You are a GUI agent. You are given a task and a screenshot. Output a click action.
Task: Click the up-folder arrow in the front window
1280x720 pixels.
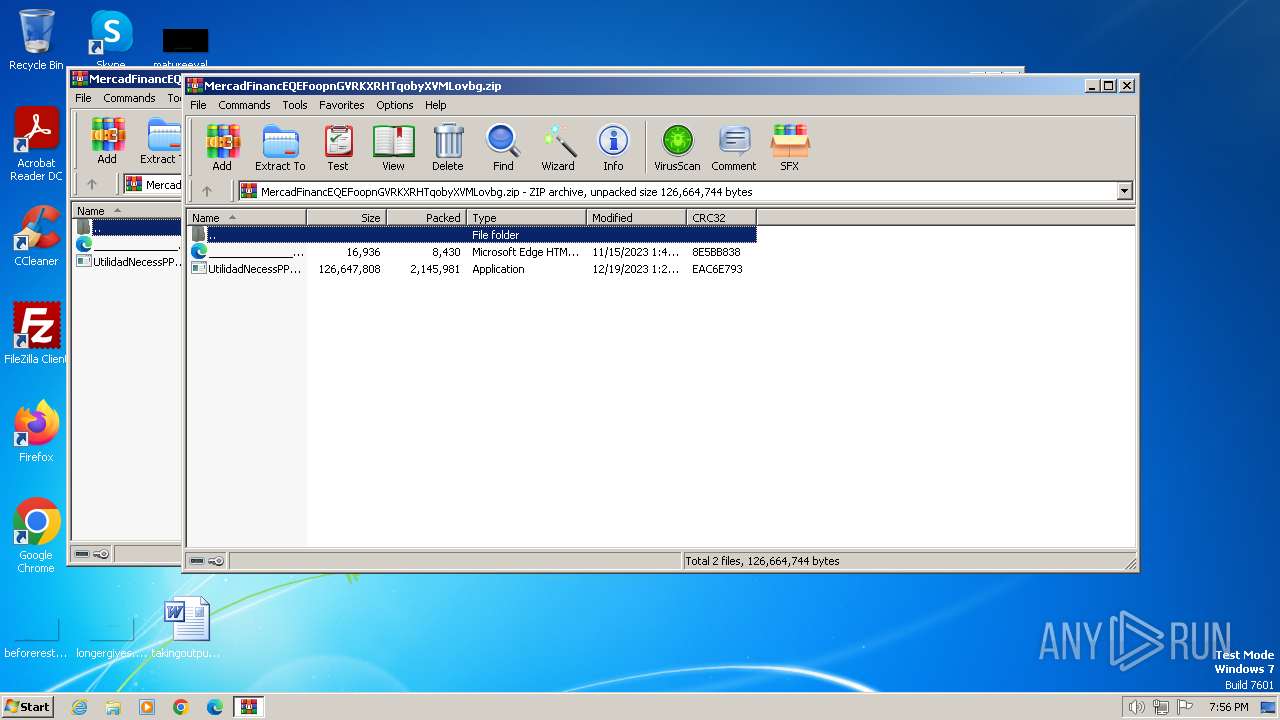point(207,191)
